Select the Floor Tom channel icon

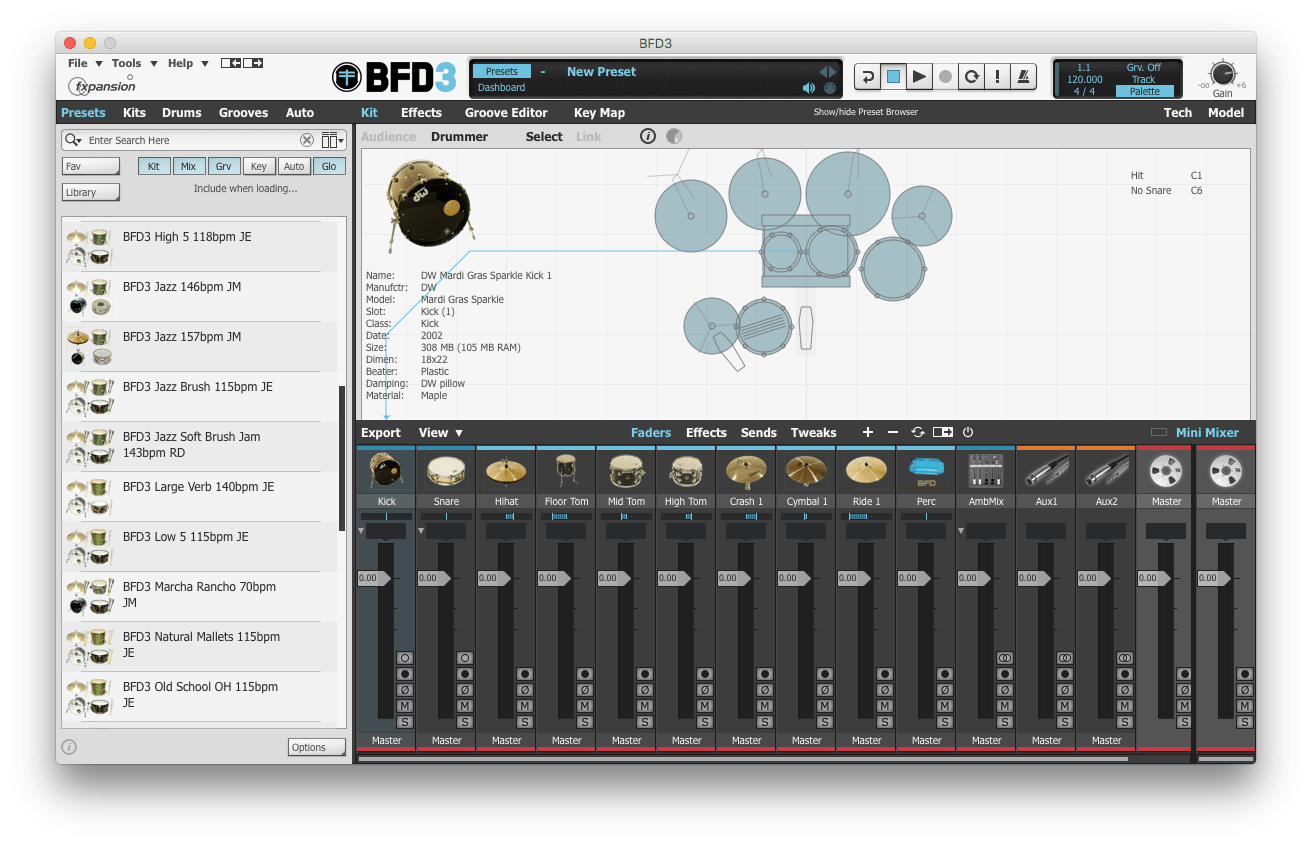tap(566, 471)
